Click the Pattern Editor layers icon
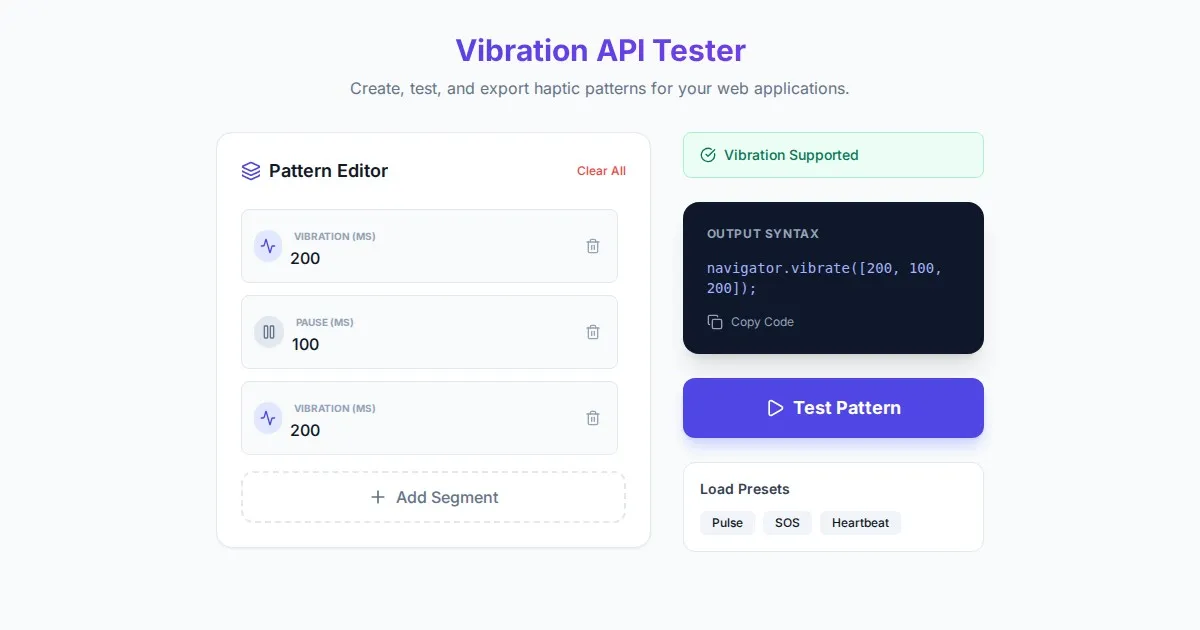Image resolution: width=1200 pixels, height=630 pixels. tap(251, 171)
